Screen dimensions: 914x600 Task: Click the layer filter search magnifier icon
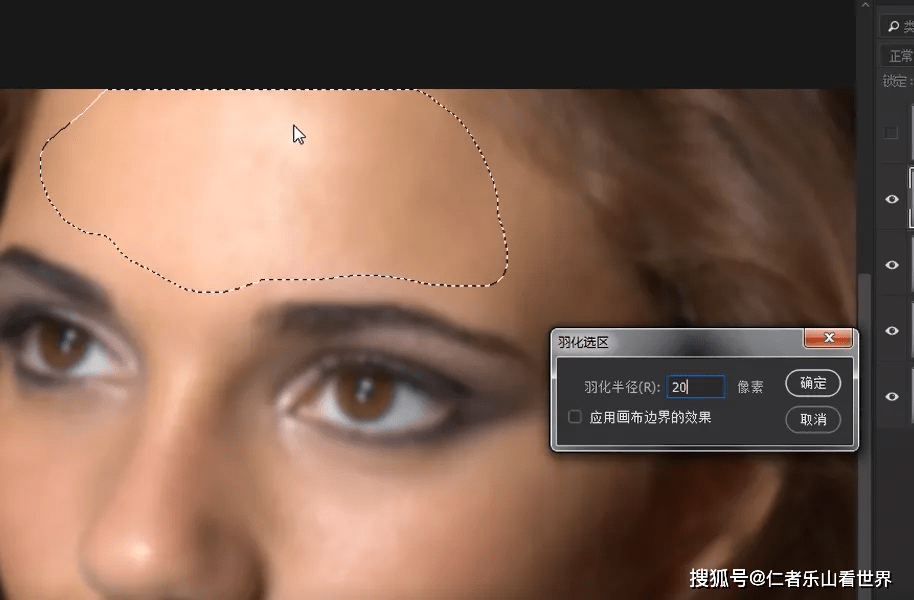click(x=893, y=26)
